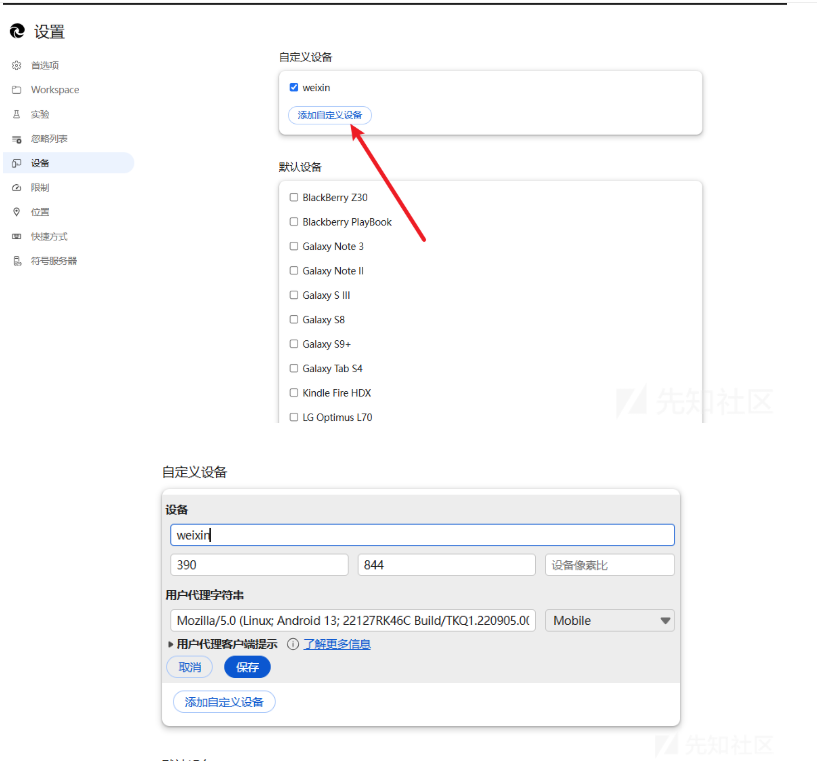Click the width field showing 390
Image resolution: width=817 pixels, height=765 pixels.
(259, 565)
